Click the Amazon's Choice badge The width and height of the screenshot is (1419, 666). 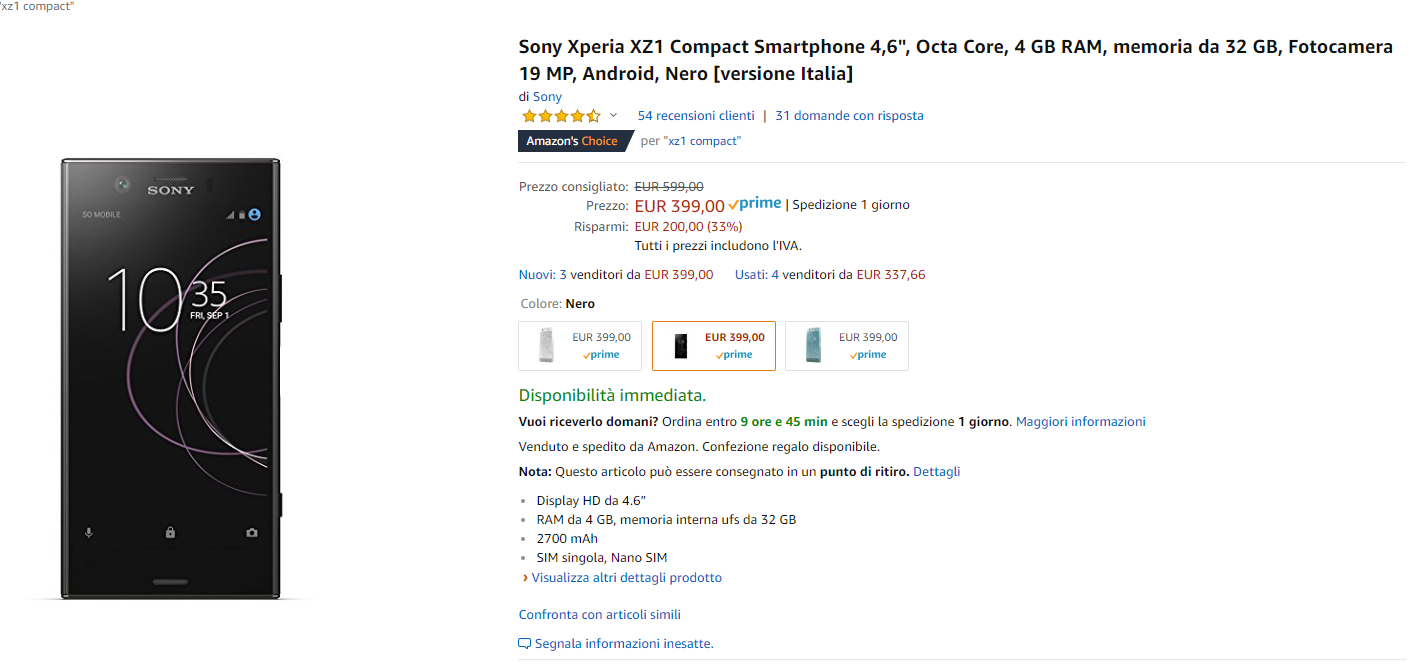[572, 141]
